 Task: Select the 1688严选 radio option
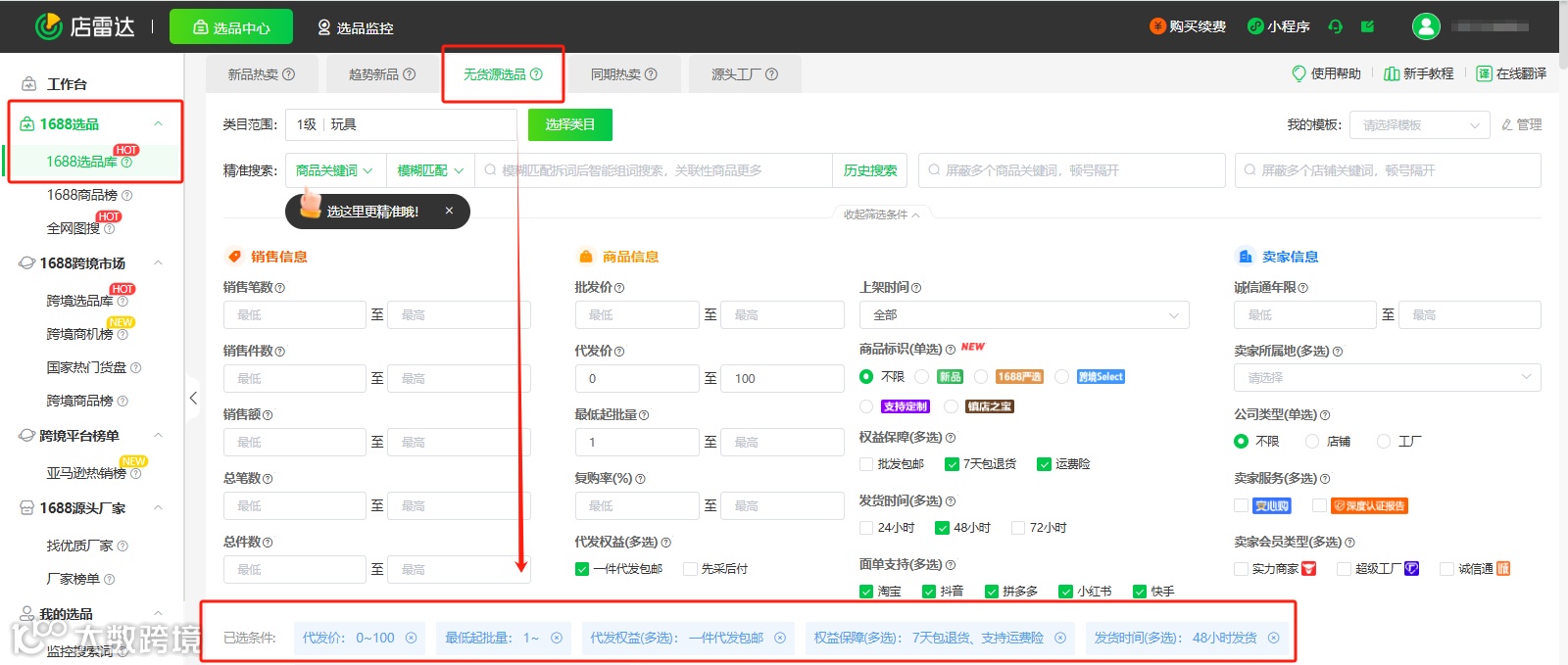click(980, 376)
